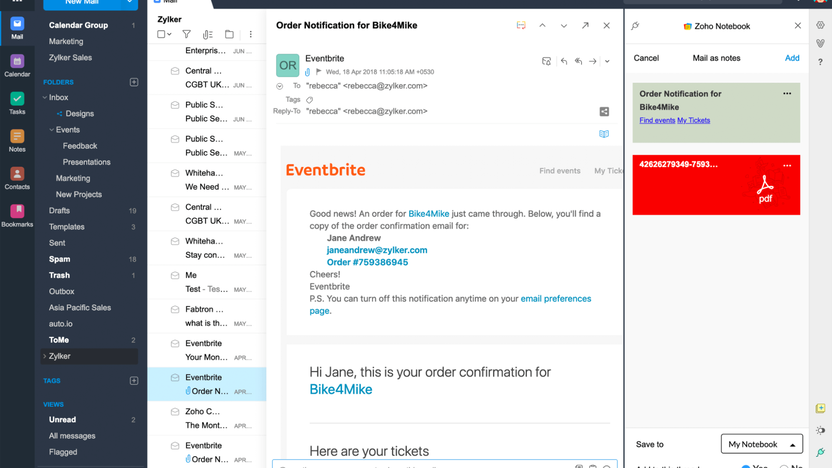The width and height of the screenshot is (832, 468).
Task: Open the sort options icon in list toolbar
Action: [207, 34]
